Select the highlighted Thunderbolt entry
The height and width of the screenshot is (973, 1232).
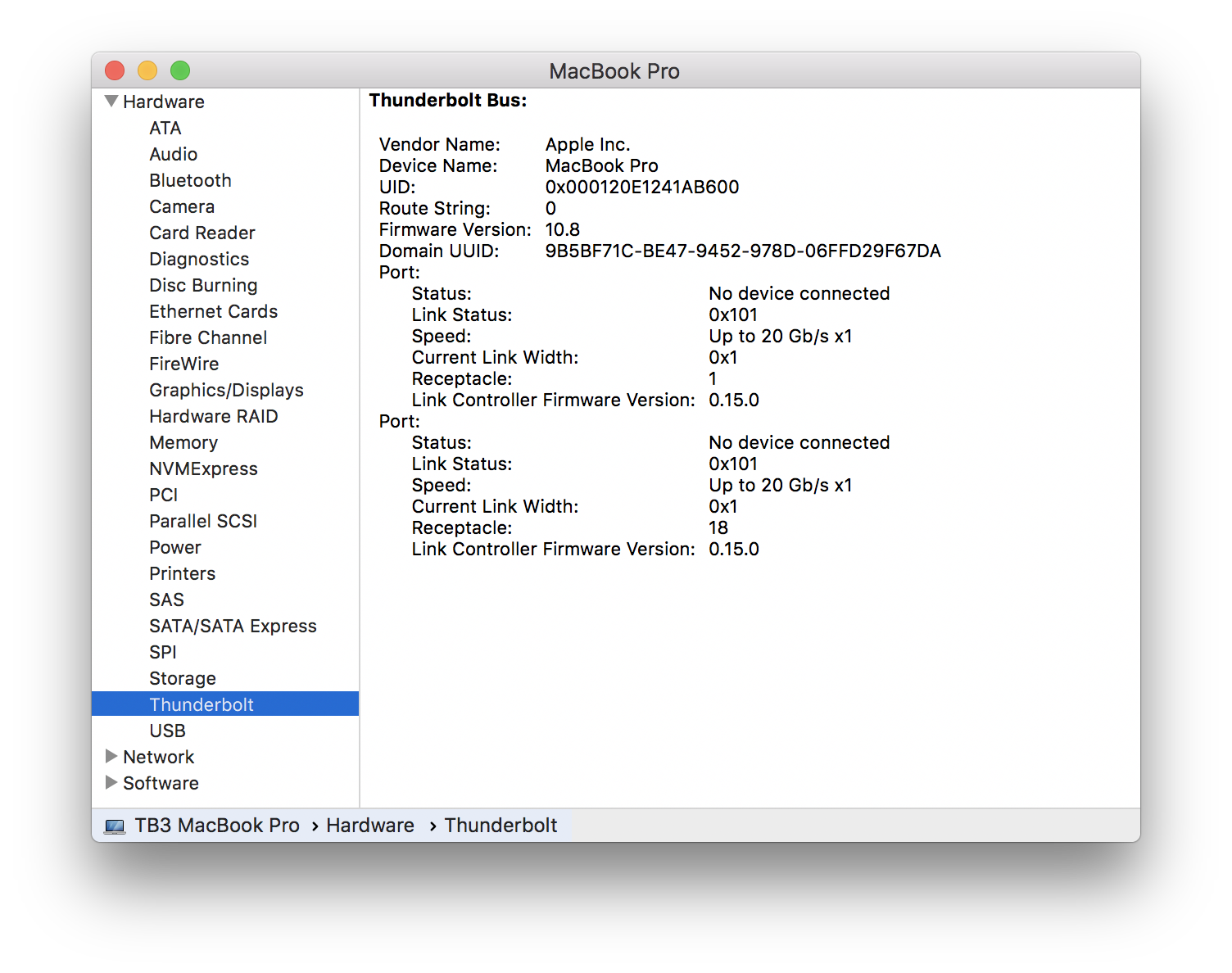(x=225, y=704)
